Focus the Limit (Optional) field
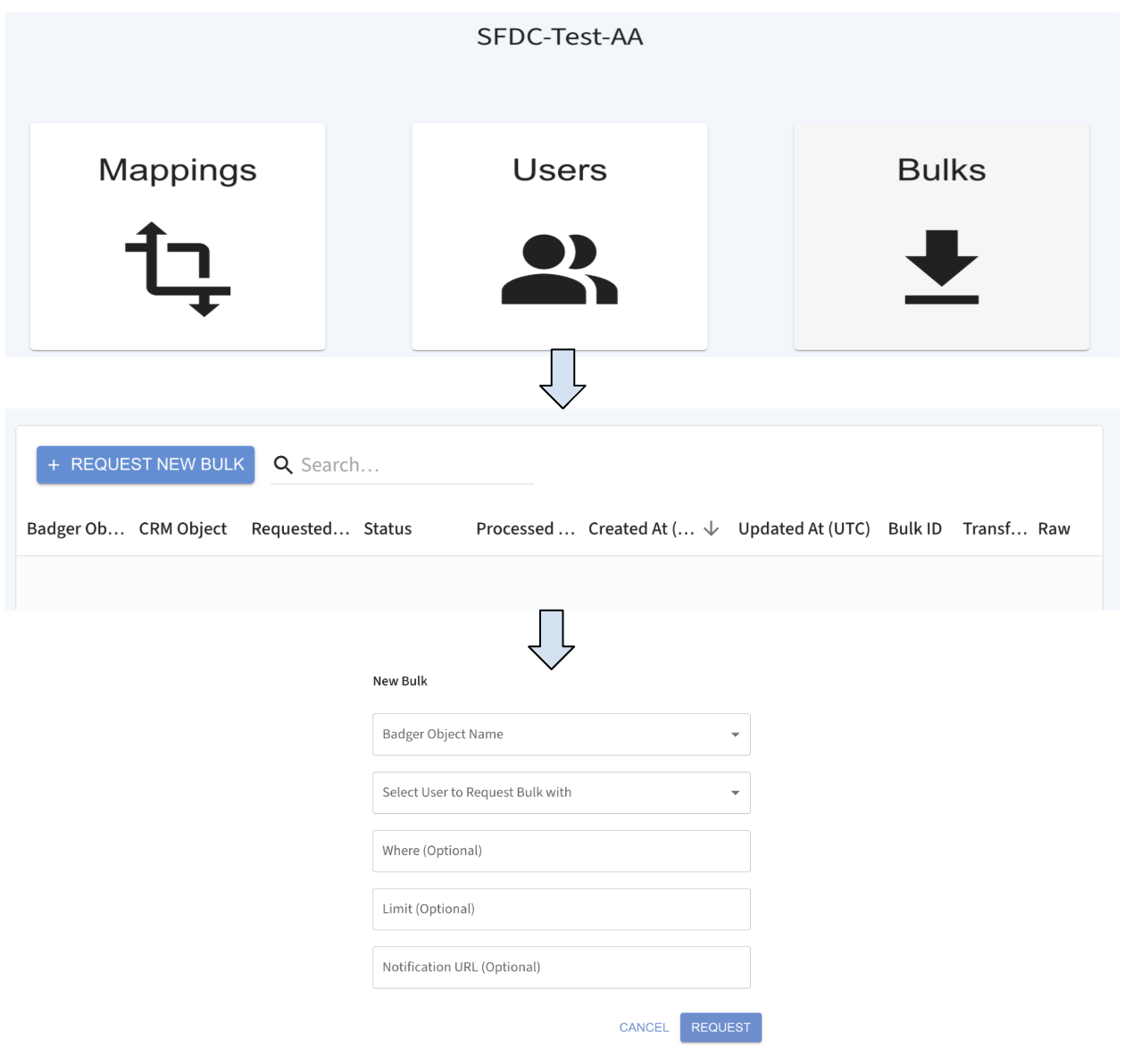The height and width of the screenshot is (1064, 1125). click(562, 909)
